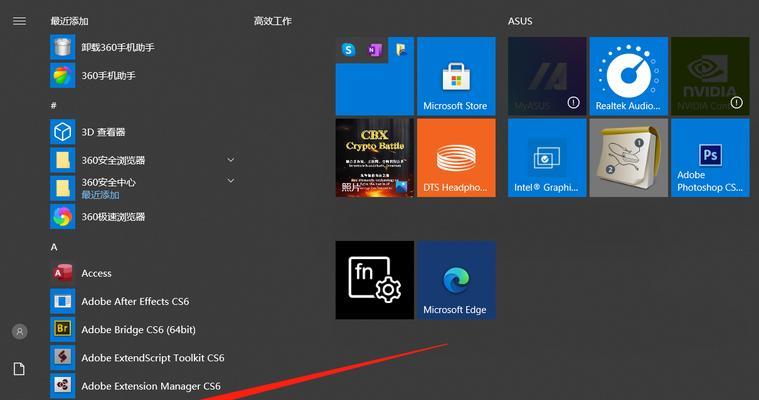Click the MyASUS tile warning badge
The image size is (759, 400).
pyautogui.click(x=573, y=103)
